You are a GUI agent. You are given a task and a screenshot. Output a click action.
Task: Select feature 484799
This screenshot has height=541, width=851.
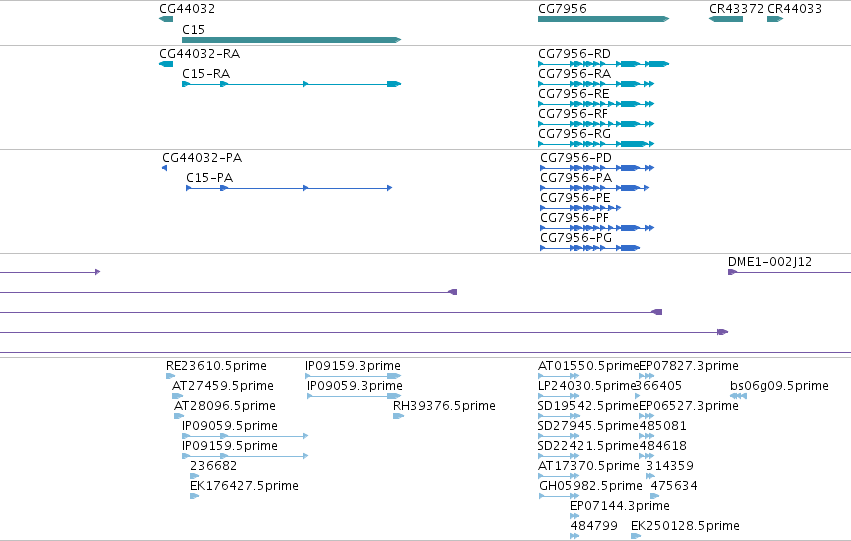click(574, 537)
